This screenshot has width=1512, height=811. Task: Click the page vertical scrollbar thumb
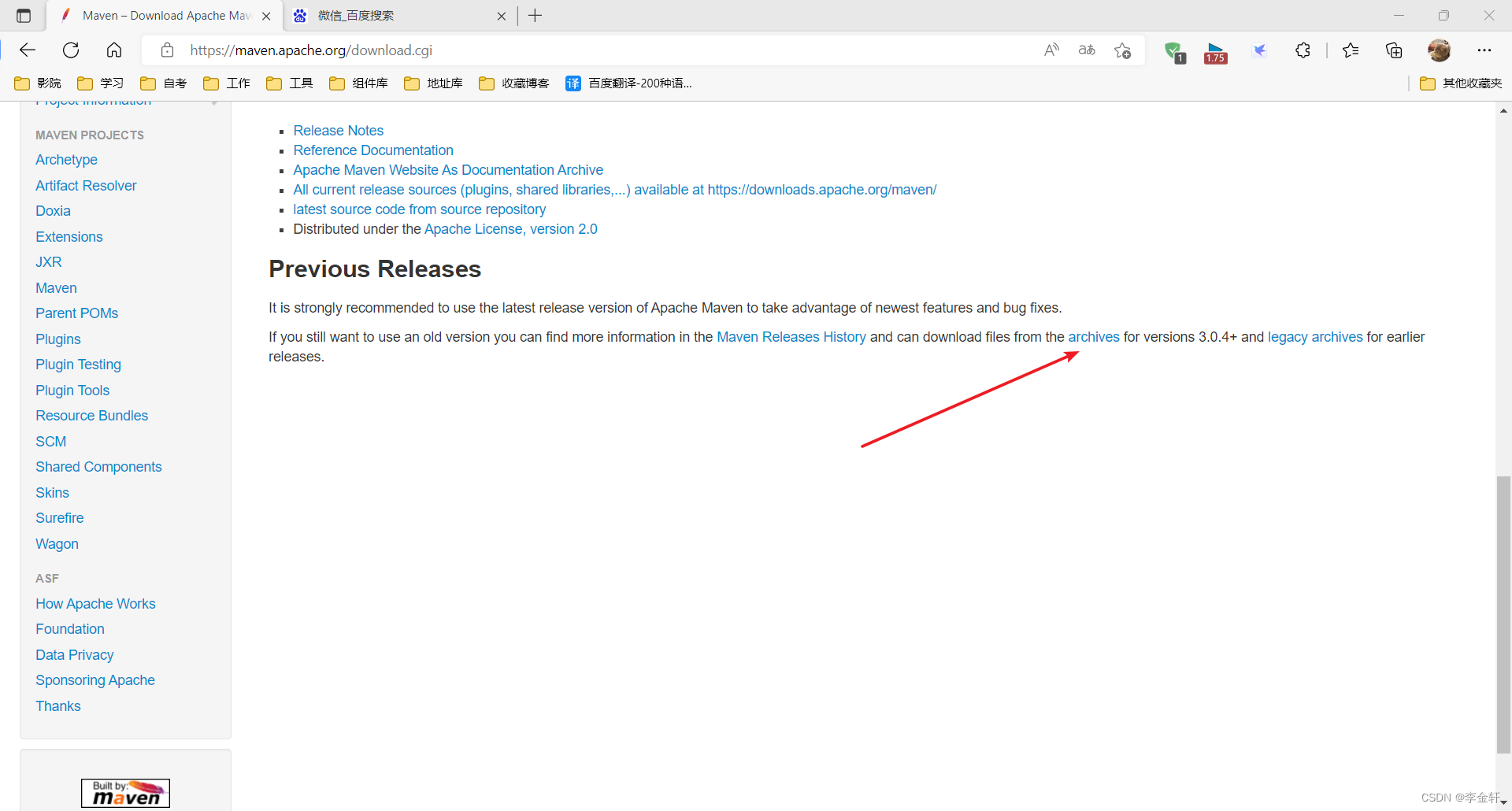1503,614
